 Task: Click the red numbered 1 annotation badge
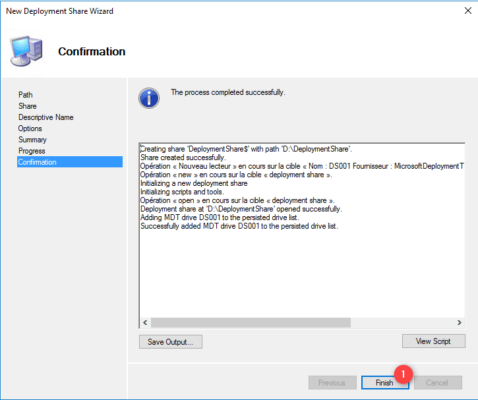(x=403, y=374)
